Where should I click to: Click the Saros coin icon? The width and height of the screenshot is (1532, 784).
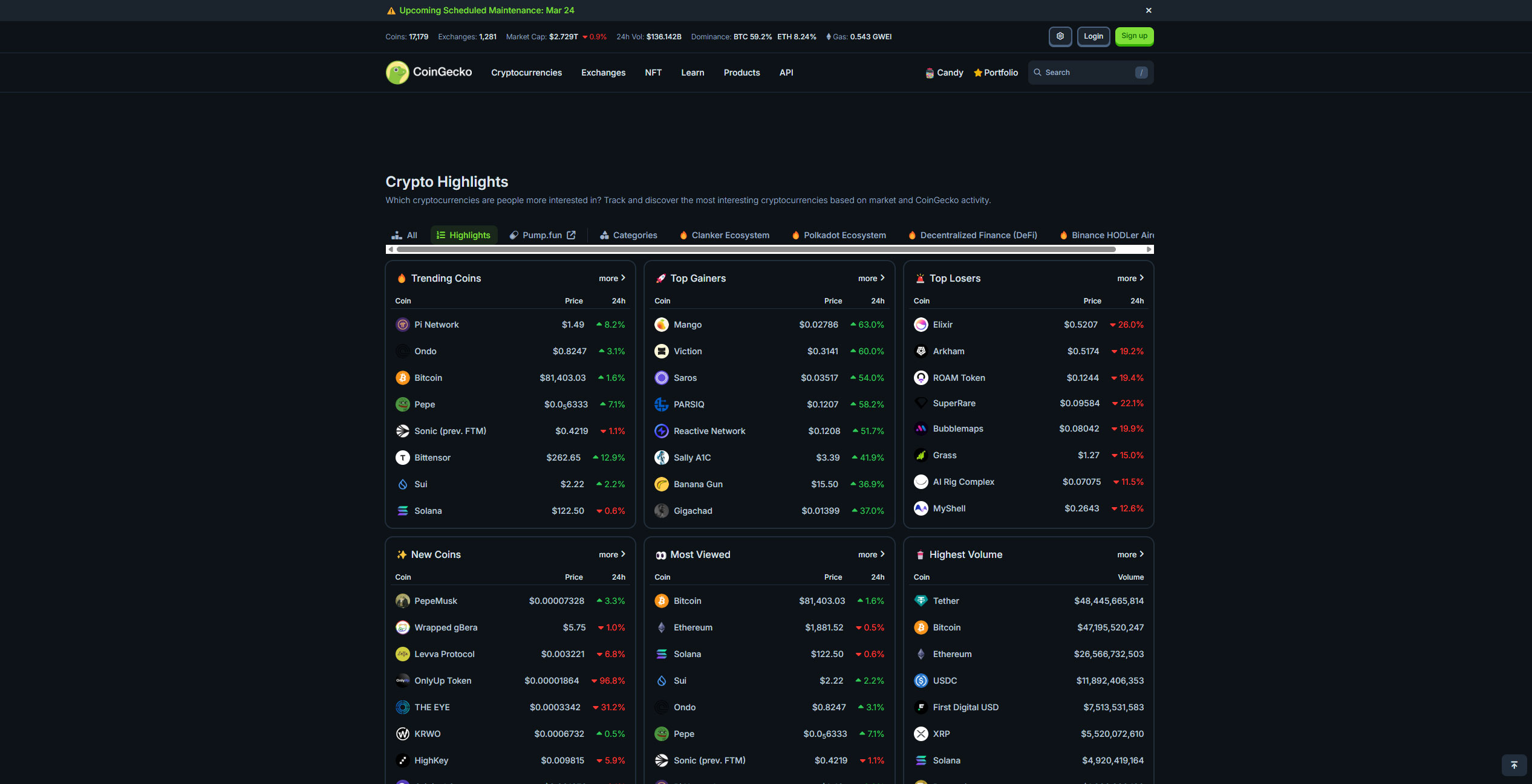662,378
